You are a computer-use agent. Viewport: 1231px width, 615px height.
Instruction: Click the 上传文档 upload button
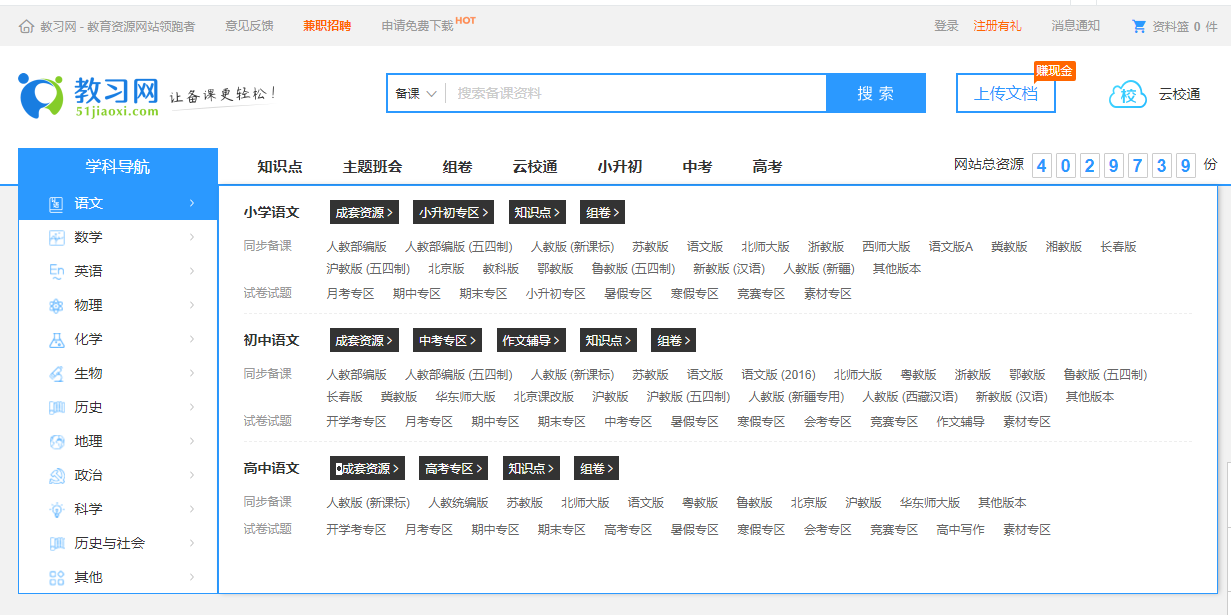(1005, 91)
